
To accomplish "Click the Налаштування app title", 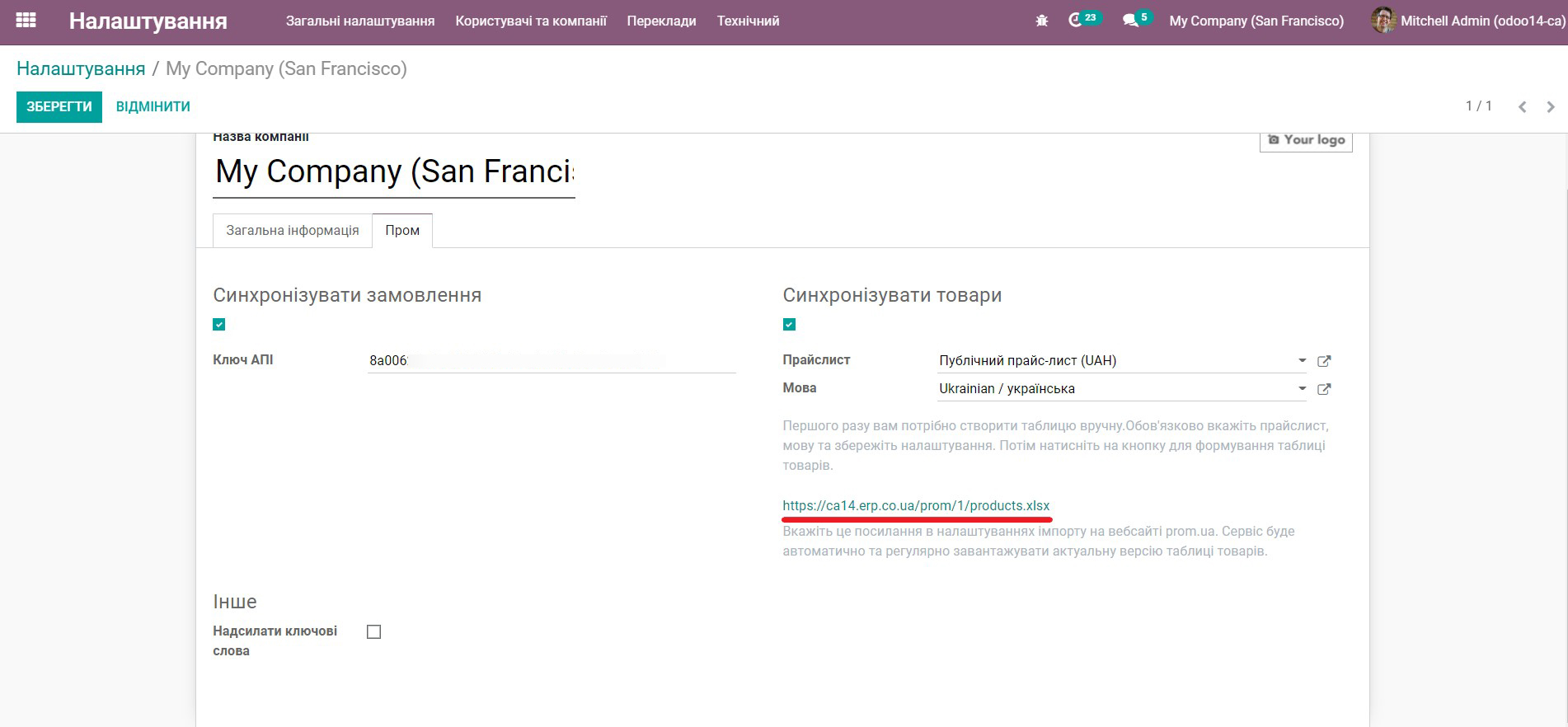I will pyautogui.click(x=148, y=21).
